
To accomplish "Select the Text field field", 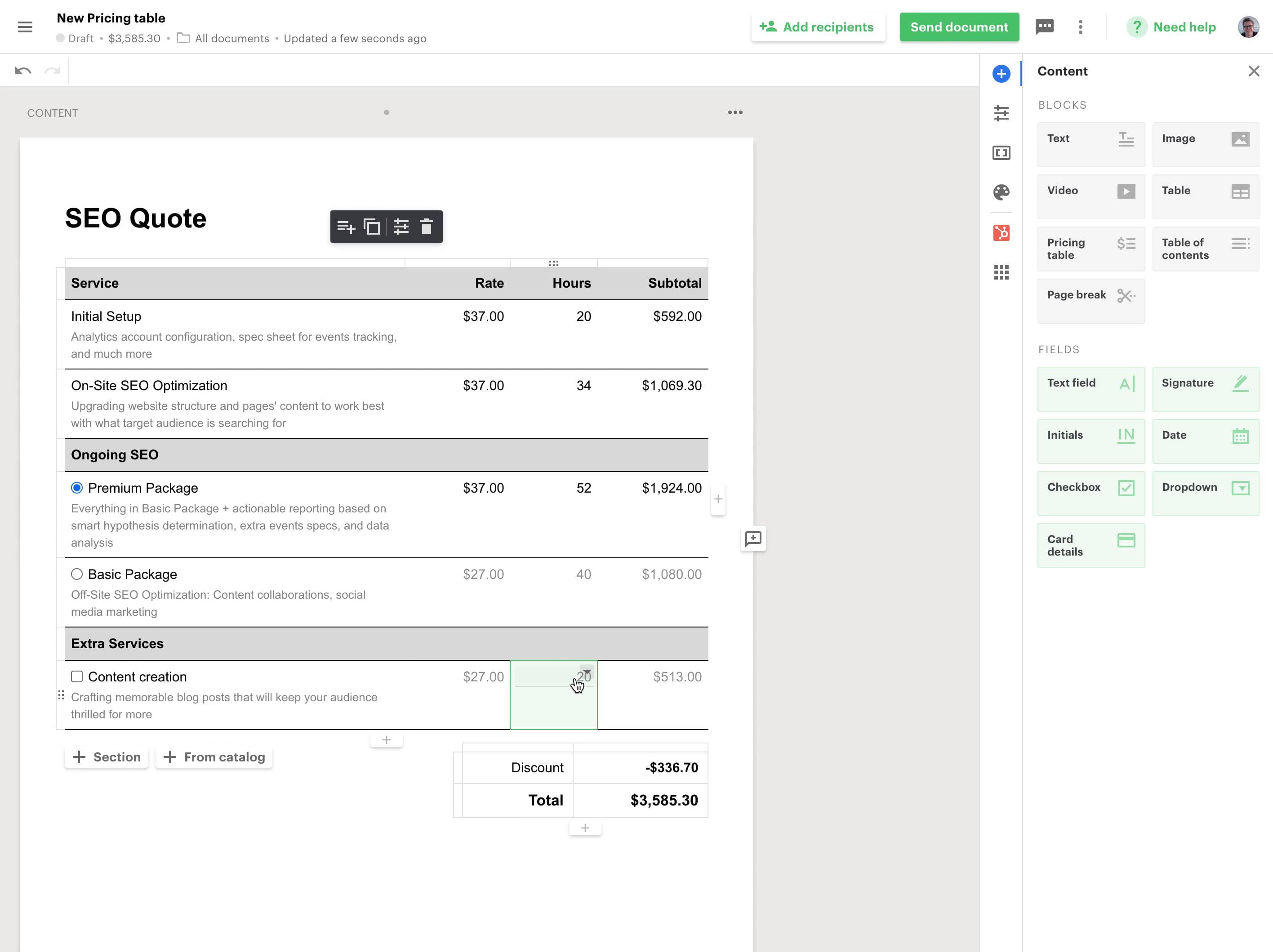I will pyautogui.click(x=1091, y=389).
